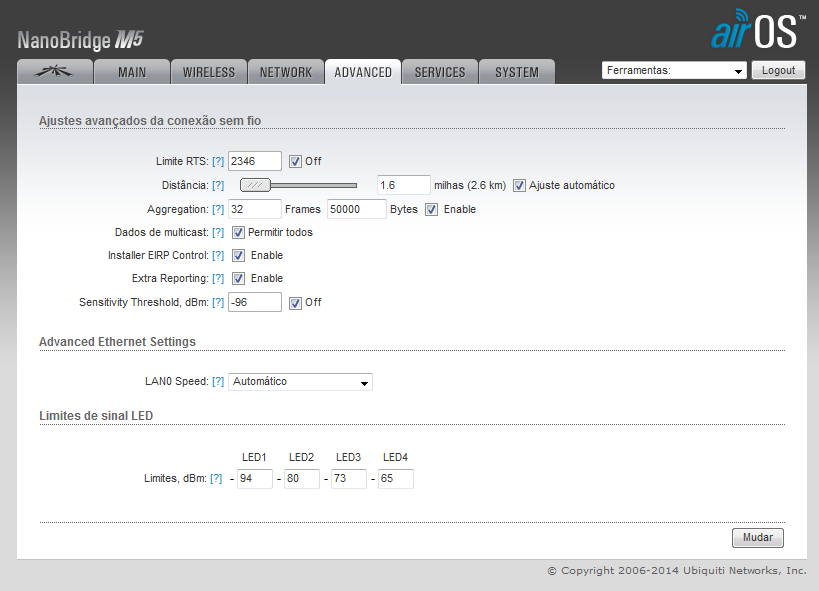Viewport: 819px width, 591px height.
Task: Toggle Installer EIRP Control Enable checkbox
Action: tap(238, 256)
